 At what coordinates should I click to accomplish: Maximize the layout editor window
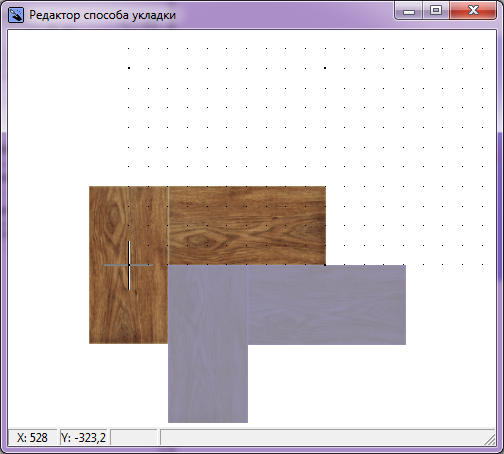click(x=436, y=11)
